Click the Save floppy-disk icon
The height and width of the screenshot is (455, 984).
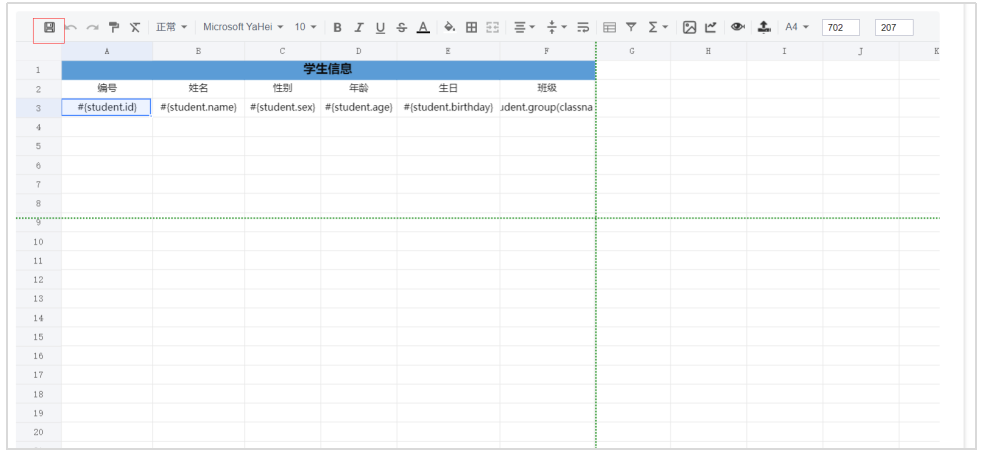[49, 27]
